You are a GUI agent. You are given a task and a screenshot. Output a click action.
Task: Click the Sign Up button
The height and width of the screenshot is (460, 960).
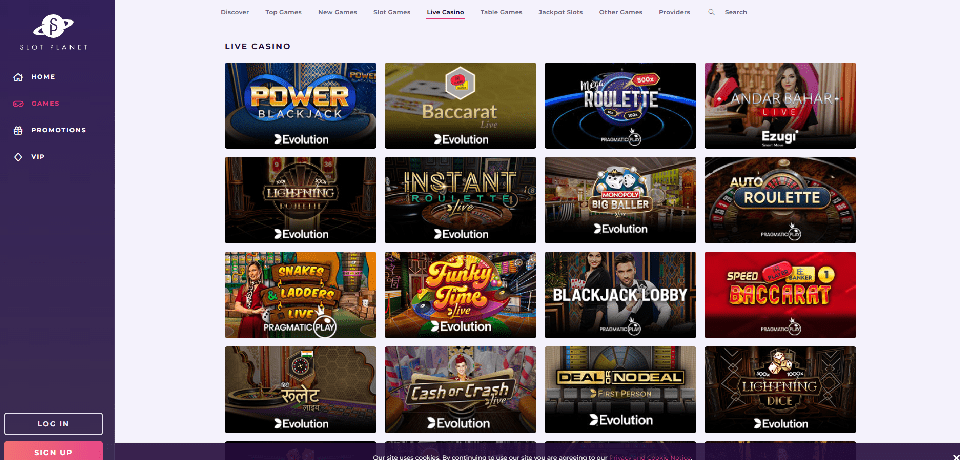pos(53,451)
